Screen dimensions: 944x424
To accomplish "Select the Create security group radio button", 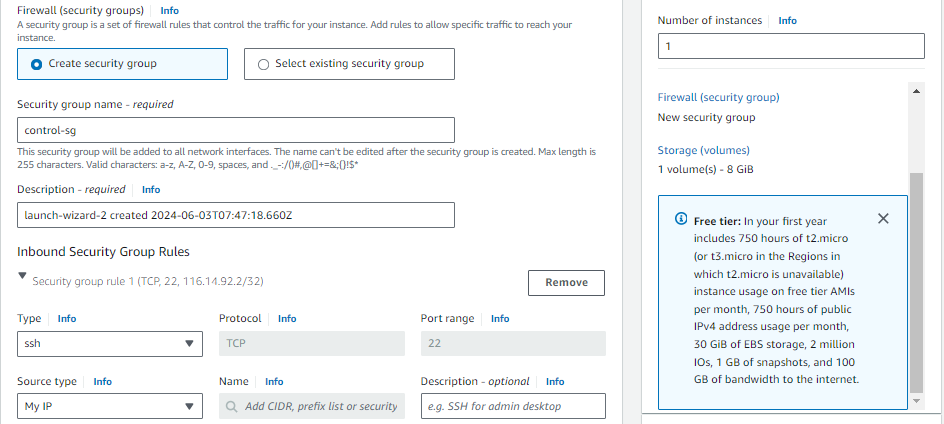I will (x=37, y=64).
